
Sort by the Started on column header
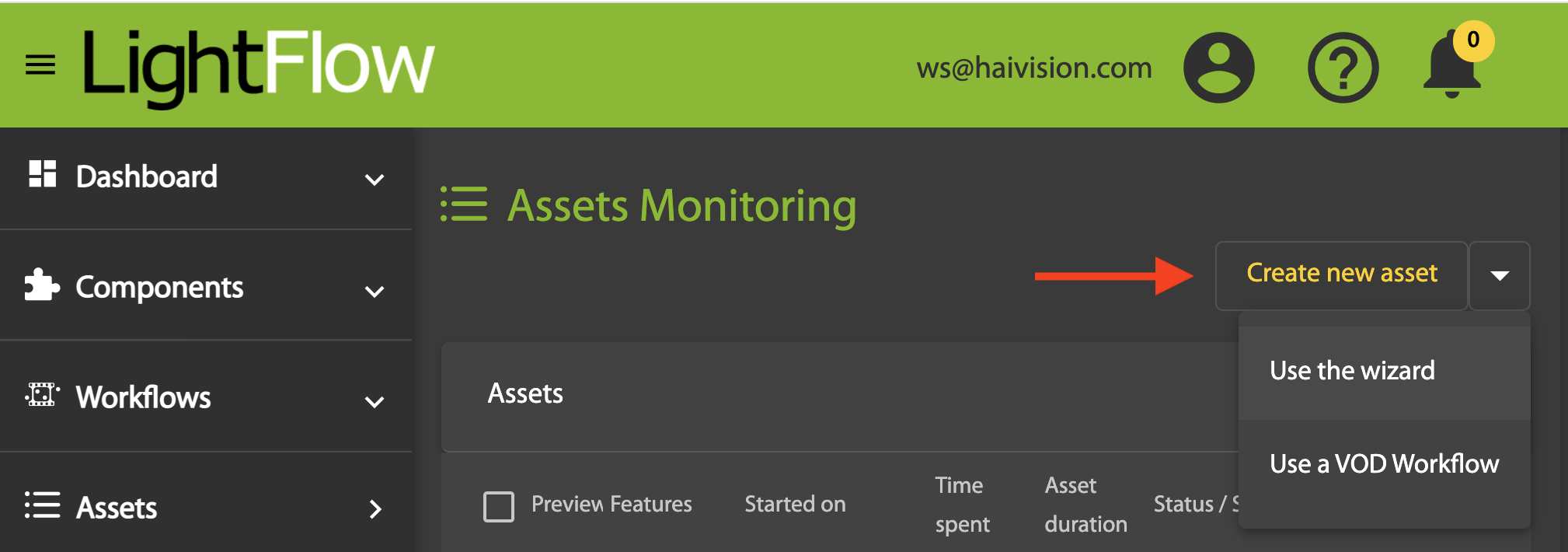(795, 505)
